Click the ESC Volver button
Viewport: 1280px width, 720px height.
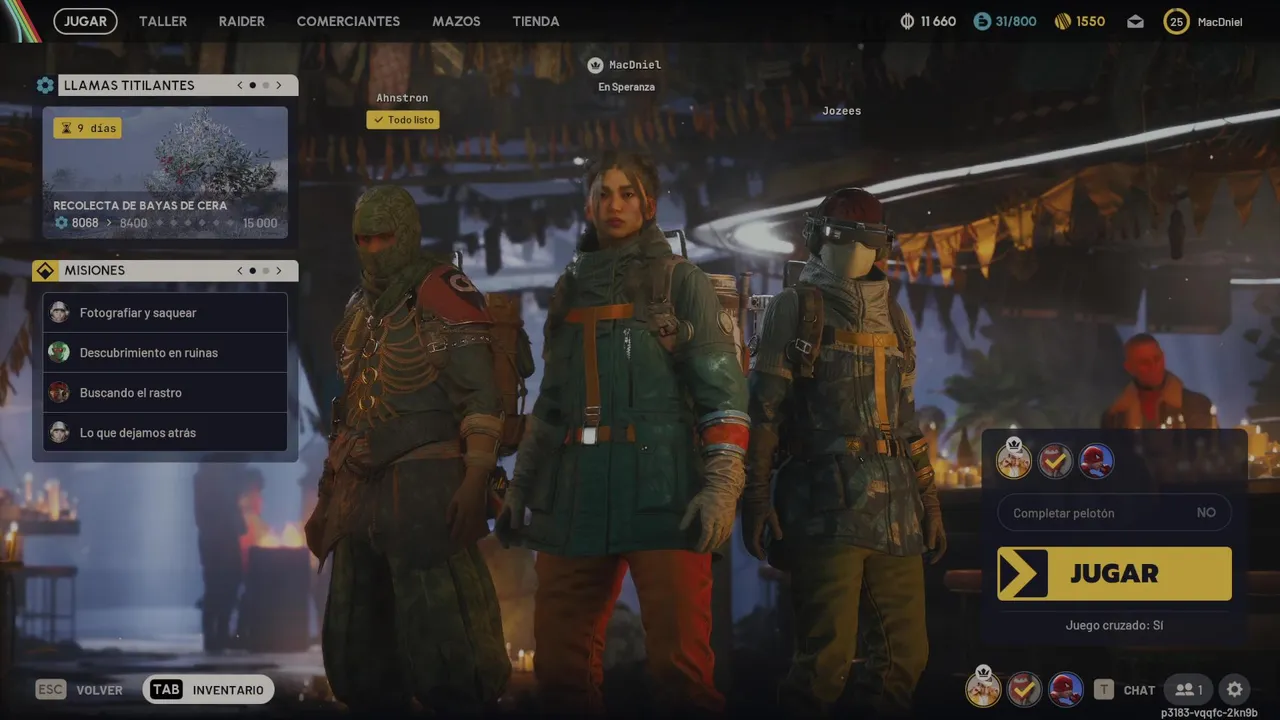coord(80,690)
